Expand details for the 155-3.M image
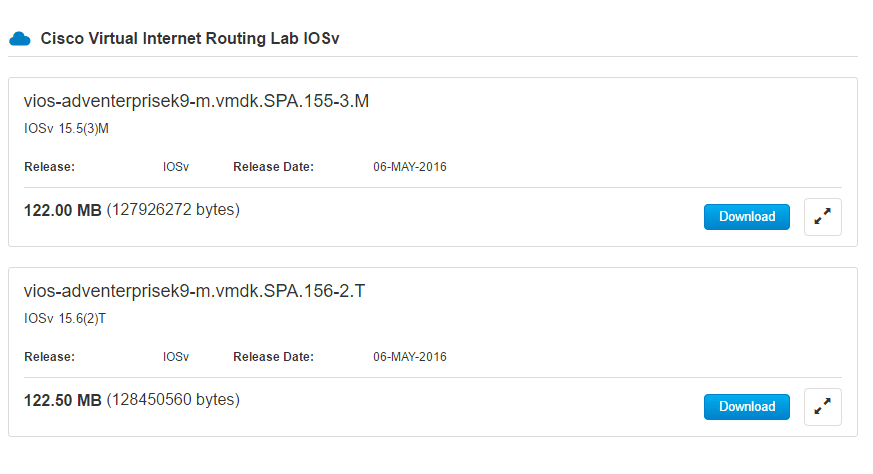 click(x=822, y=217)
